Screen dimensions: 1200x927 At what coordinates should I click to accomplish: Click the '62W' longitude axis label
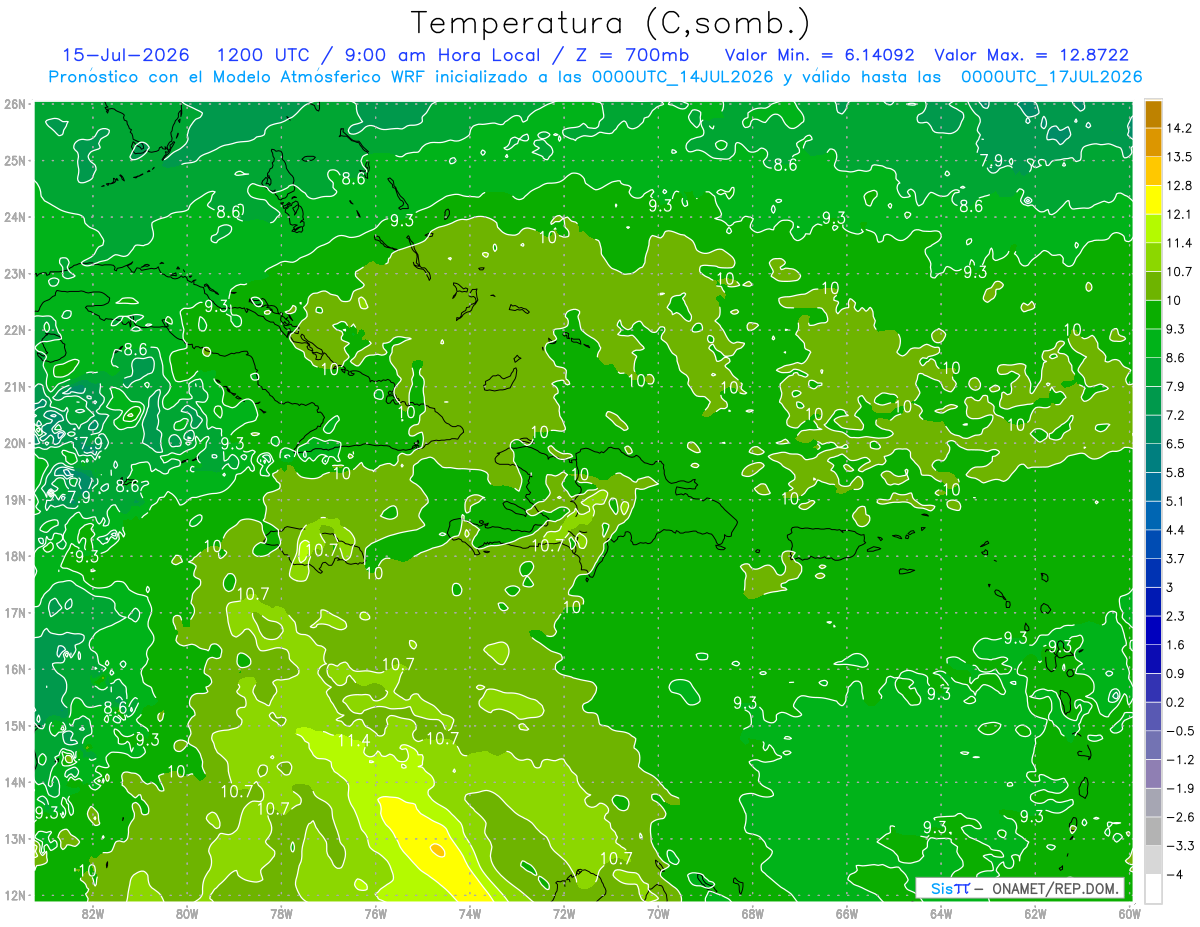[1035, 913]
